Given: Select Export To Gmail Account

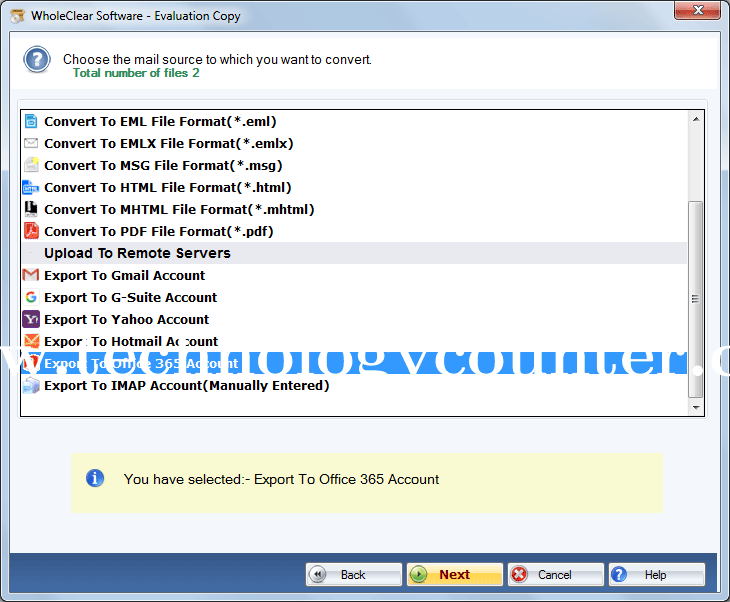Looking at the screenshot, I should click(354, 275).
